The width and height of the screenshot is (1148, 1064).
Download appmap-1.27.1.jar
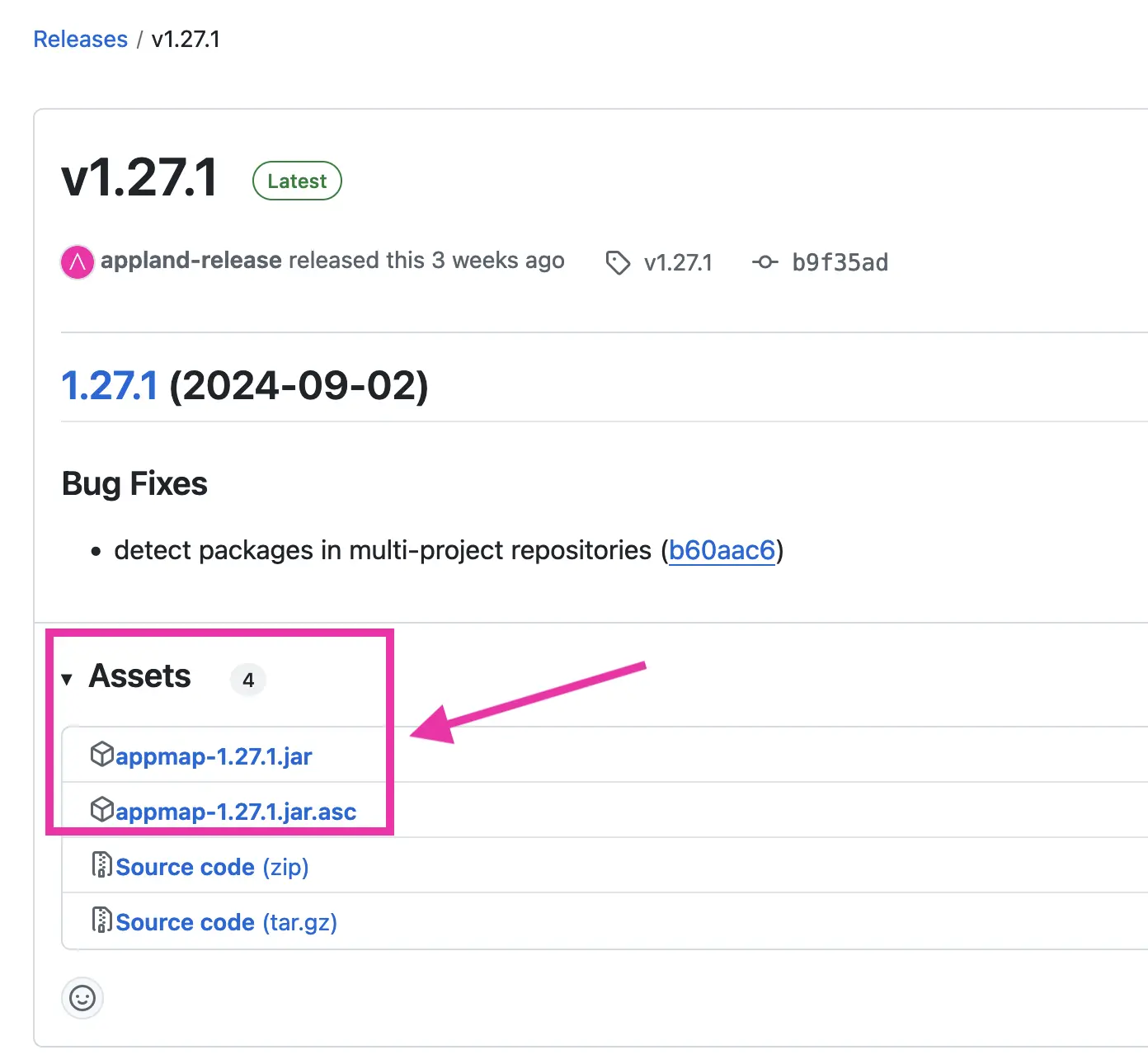click(214, 756)
